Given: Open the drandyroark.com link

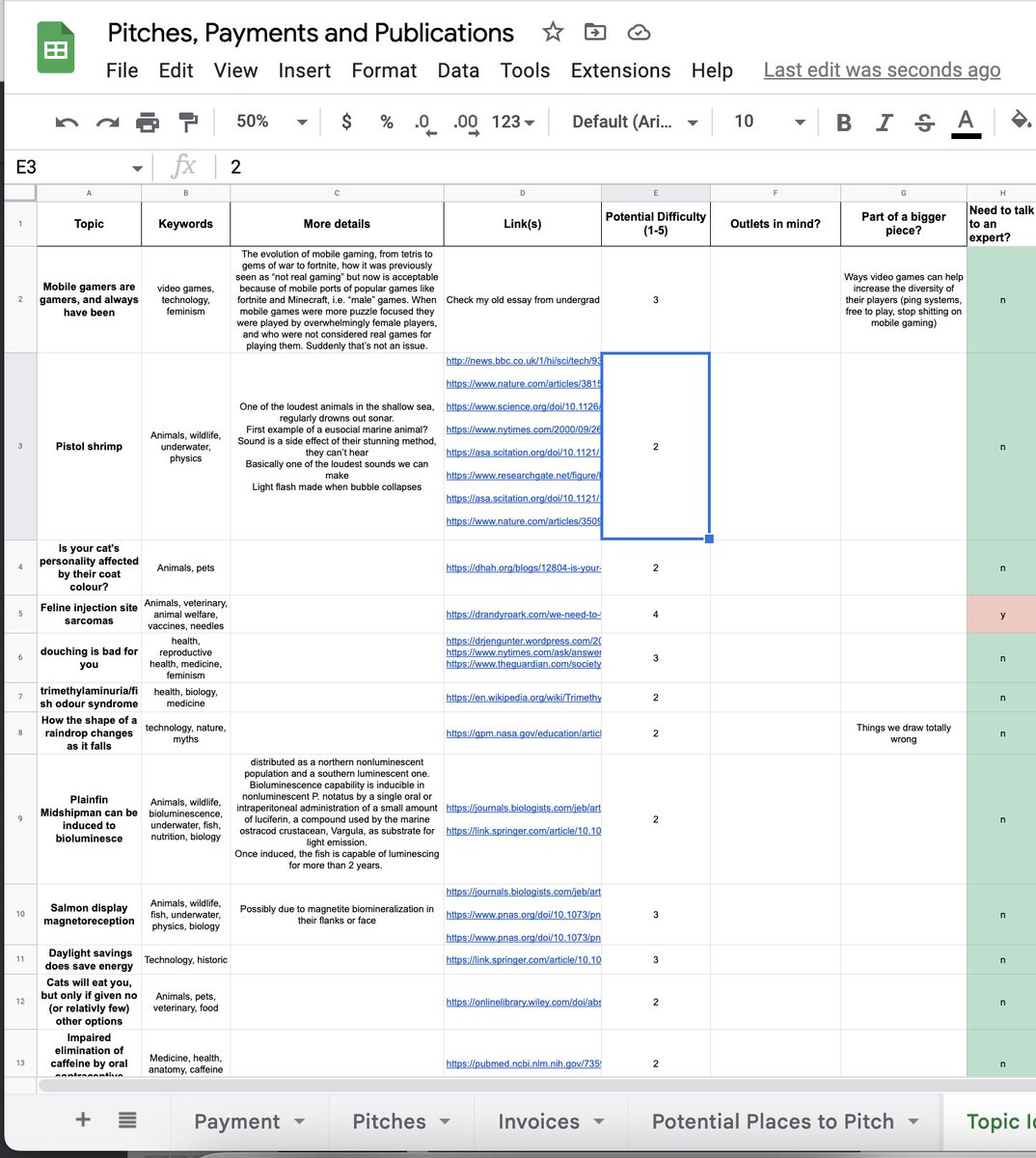Looking at the screenshot, I should (524, 615).
